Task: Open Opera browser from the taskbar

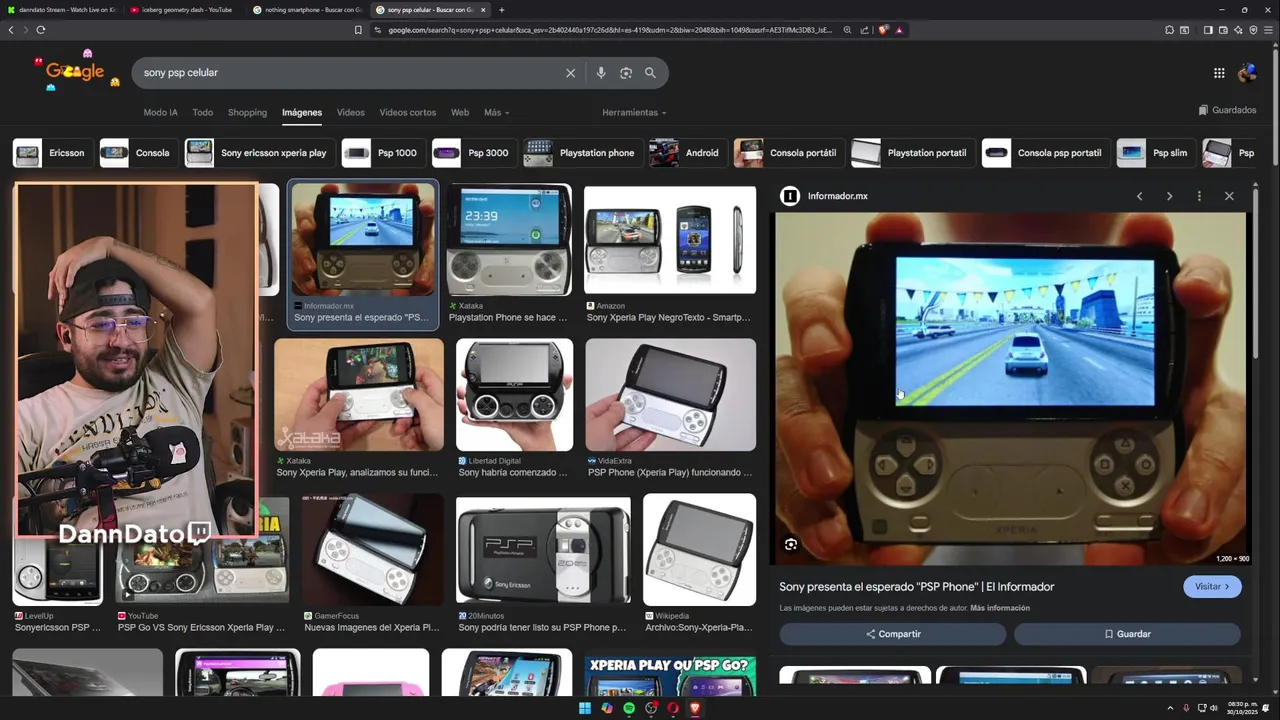Action: (673, 708)
